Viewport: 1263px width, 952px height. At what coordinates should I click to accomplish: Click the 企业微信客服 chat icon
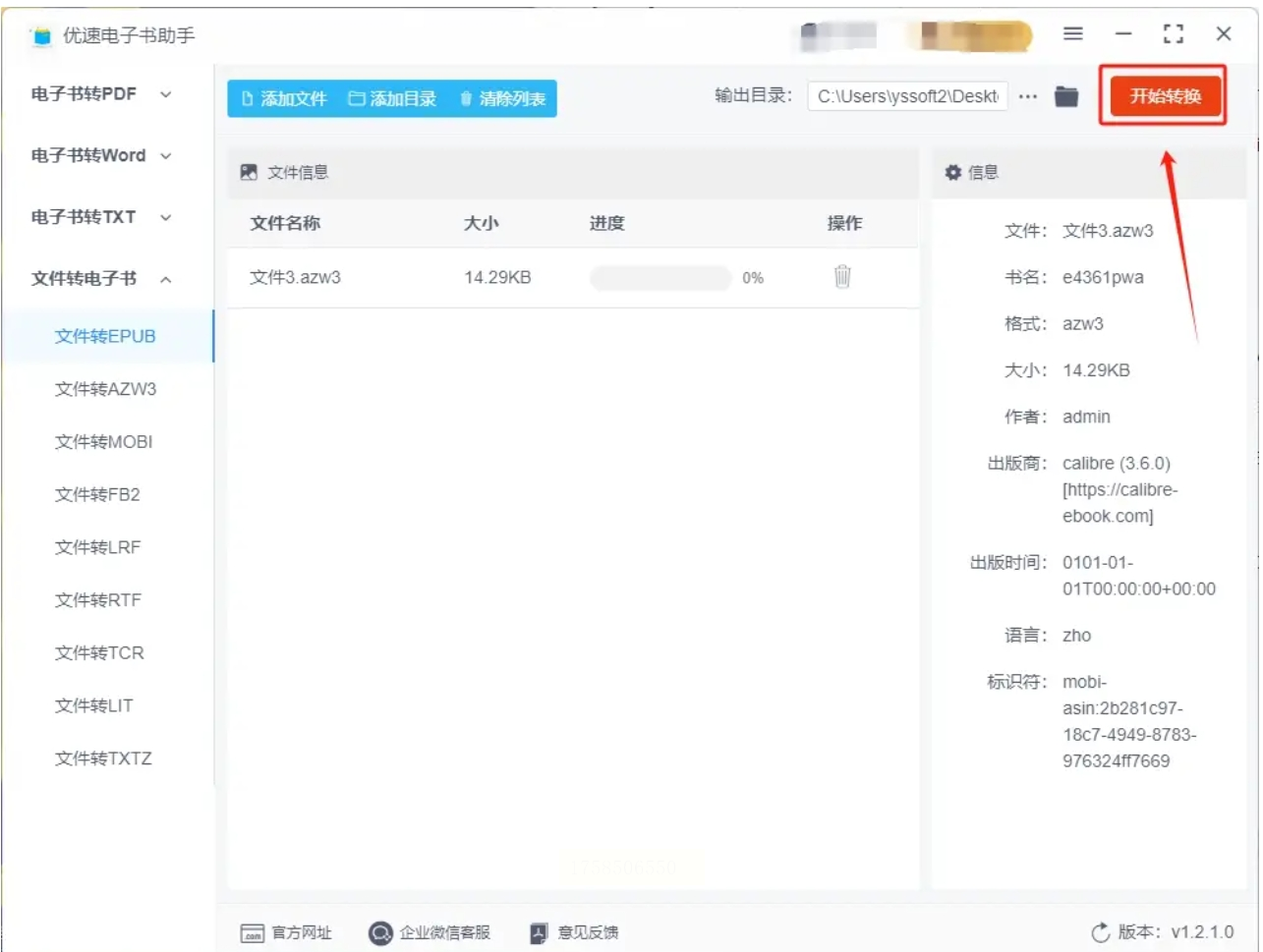click(380, 933)
